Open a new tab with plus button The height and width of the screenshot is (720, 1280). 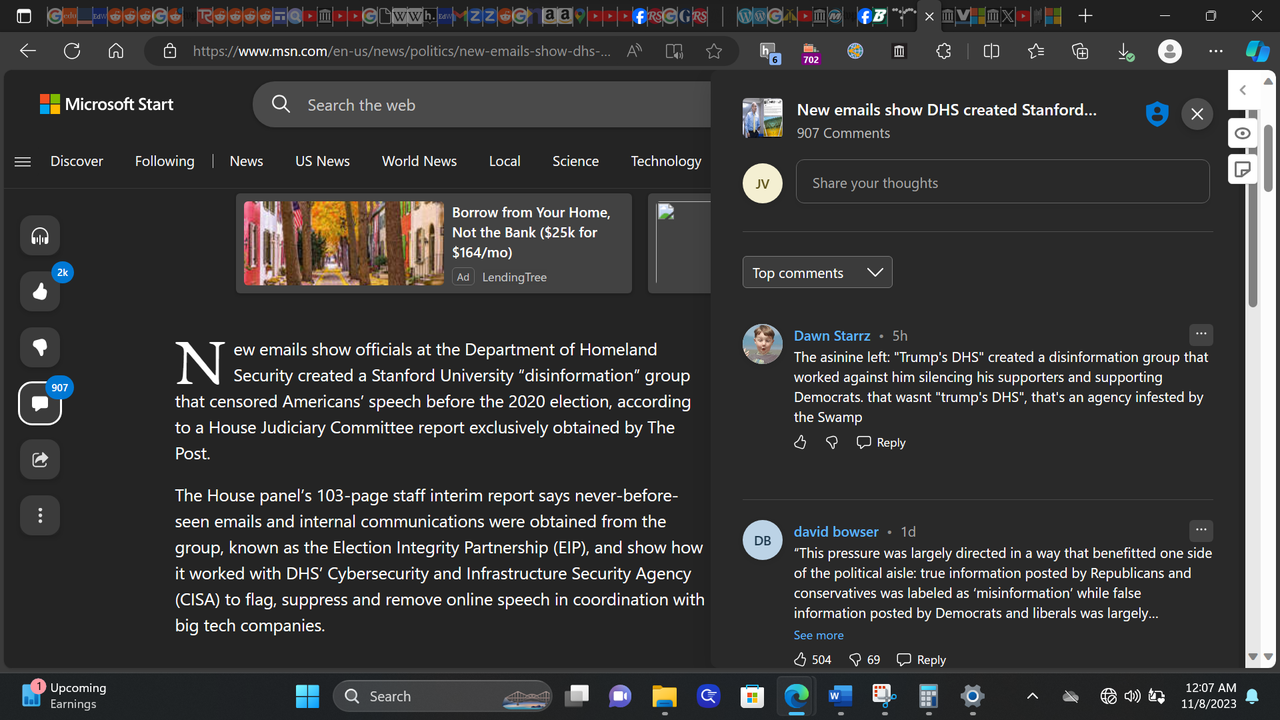pos(1085,16)
